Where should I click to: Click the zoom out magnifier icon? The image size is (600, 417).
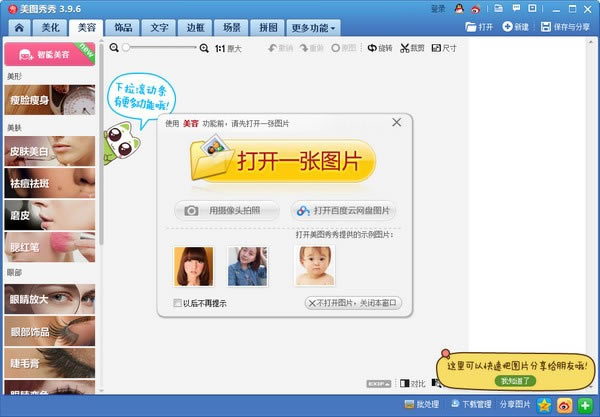point(114,48)
